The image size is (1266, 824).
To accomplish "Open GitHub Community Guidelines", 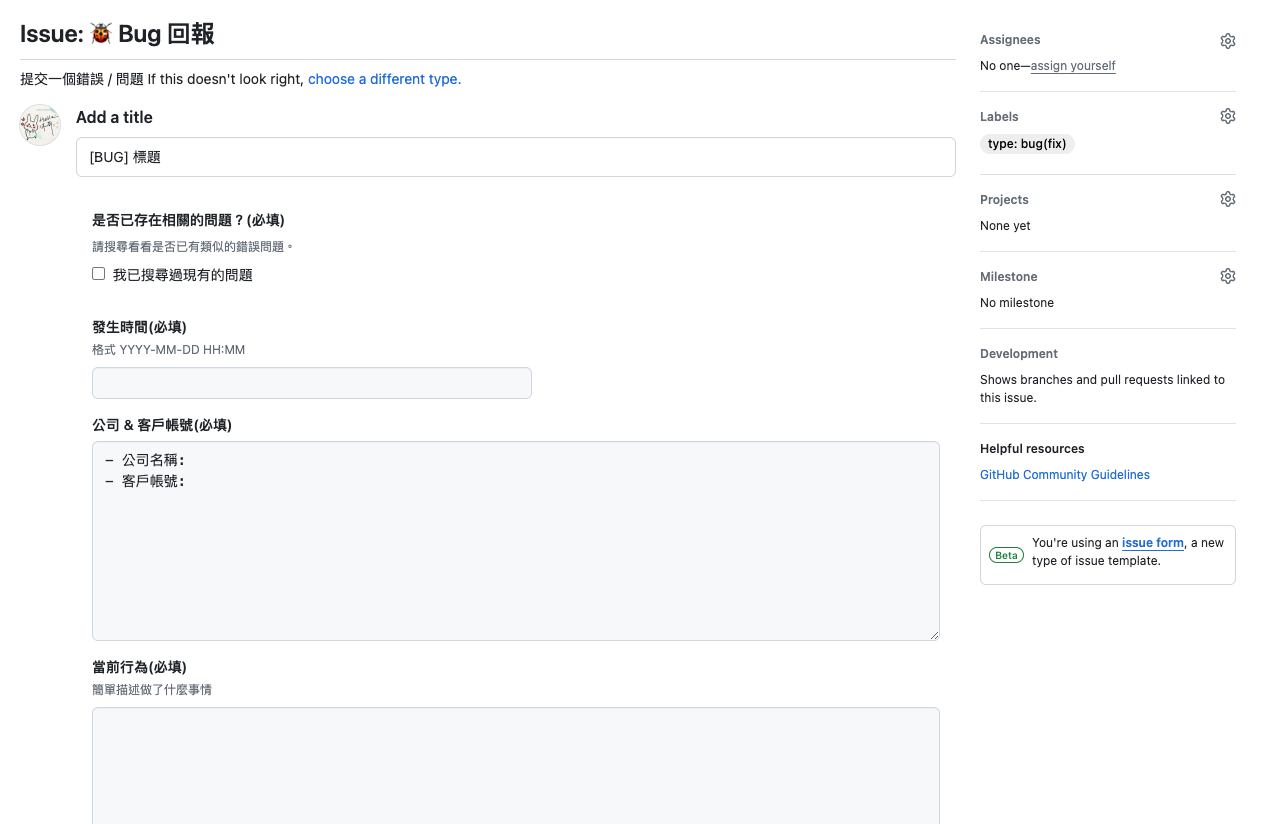I will click(1064, 474).
